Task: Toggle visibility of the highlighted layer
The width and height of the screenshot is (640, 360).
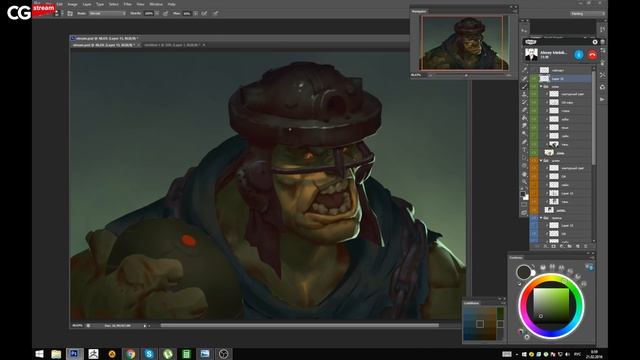Action: [x=534, y=78]
